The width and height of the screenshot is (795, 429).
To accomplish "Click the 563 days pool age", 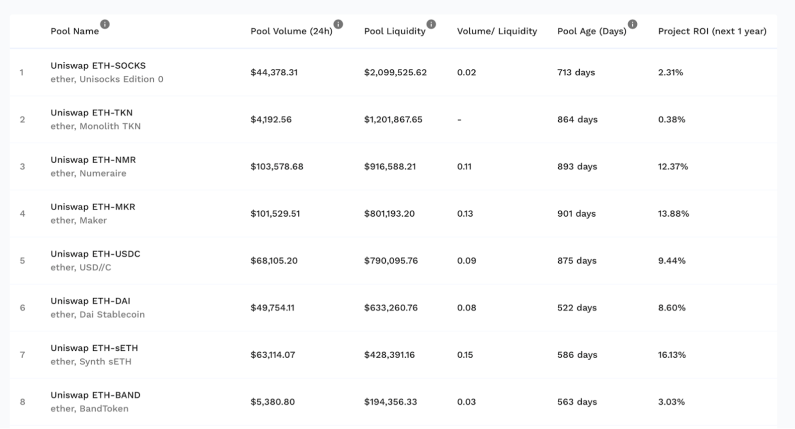I will click(x=577, y=403).
